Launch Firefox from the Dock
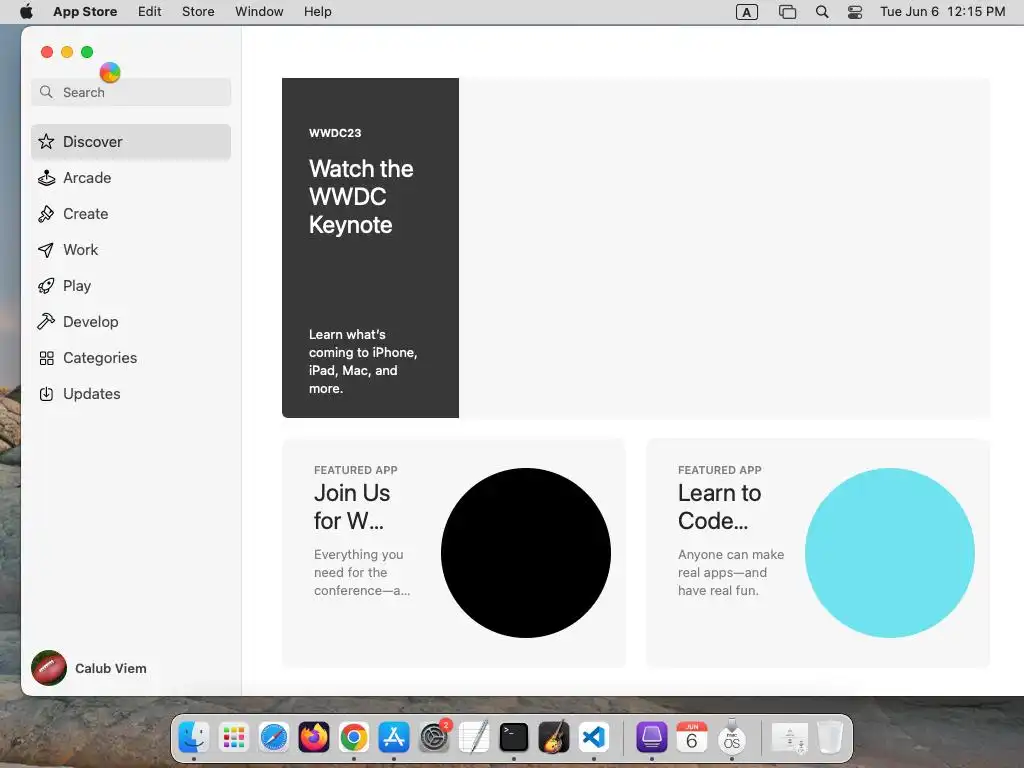1024x768 pixels. click(x=313, y=737)
